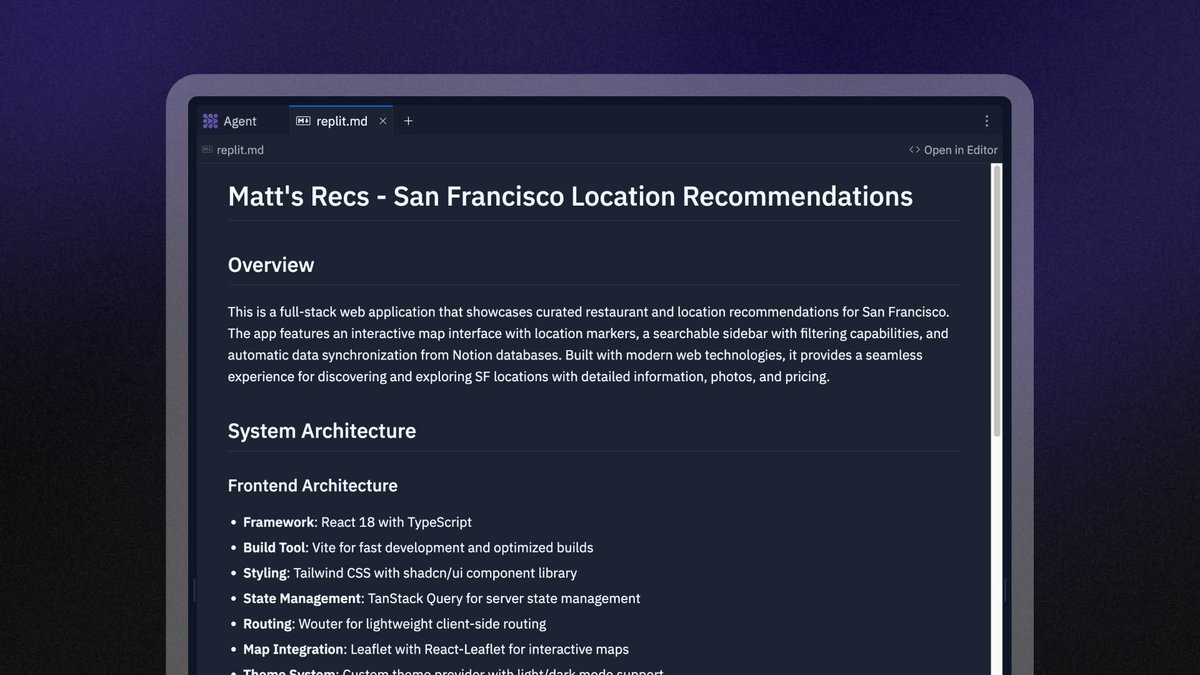Close the replit.md tab

383,121
